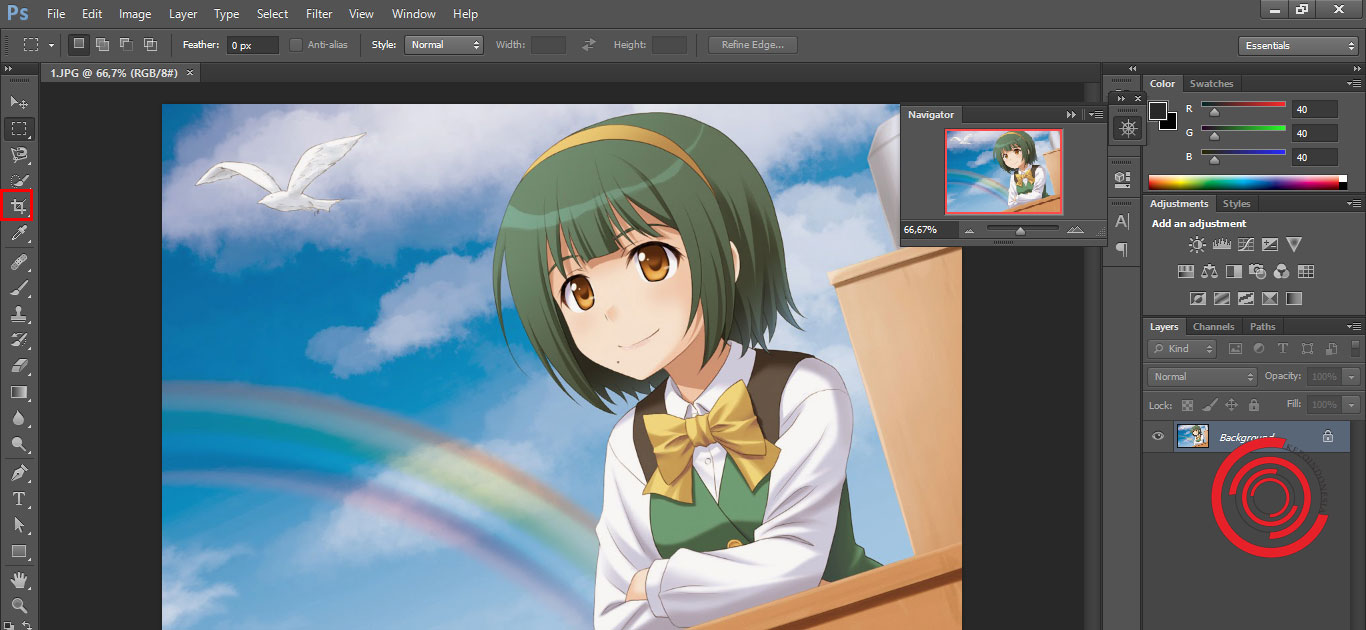
Task: Open the Essentials workspace dropdown
Action: (x=1297, y=46)
